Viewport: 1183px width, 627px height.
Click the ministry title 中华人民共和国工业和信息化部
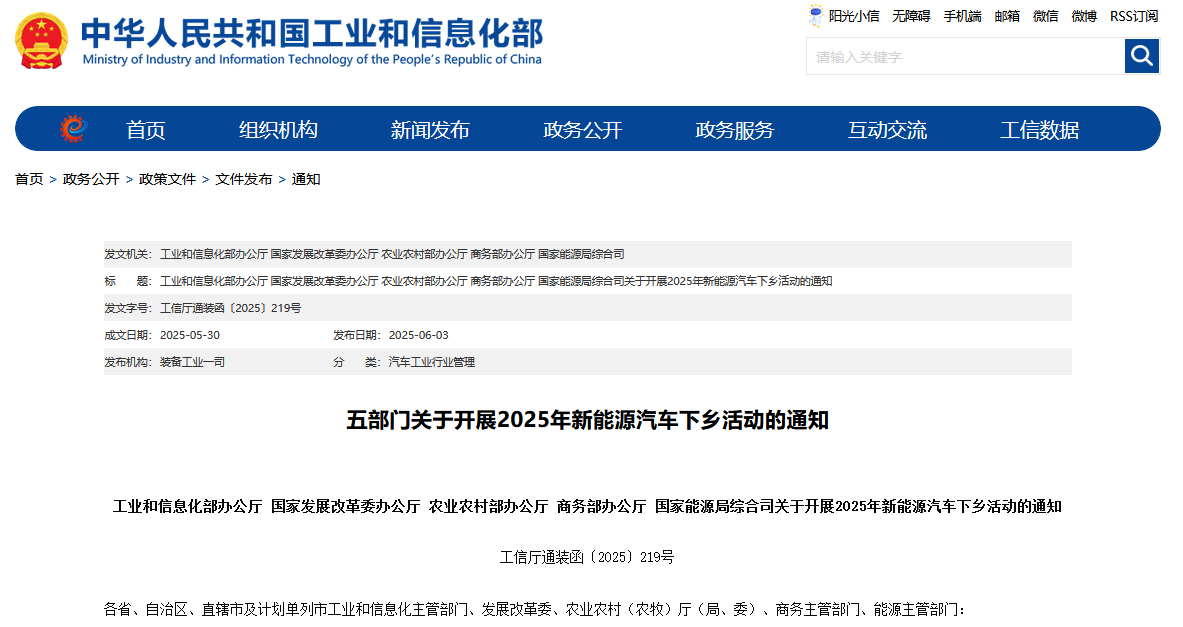pos(312,32)
